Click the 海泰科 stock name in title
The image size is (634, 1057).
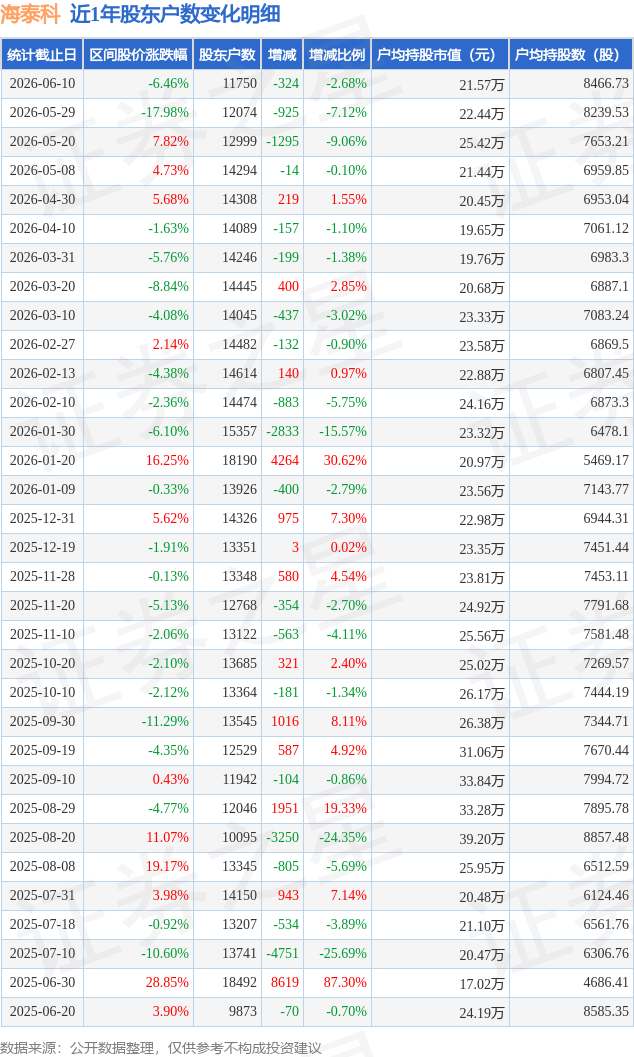click(30, 14)
